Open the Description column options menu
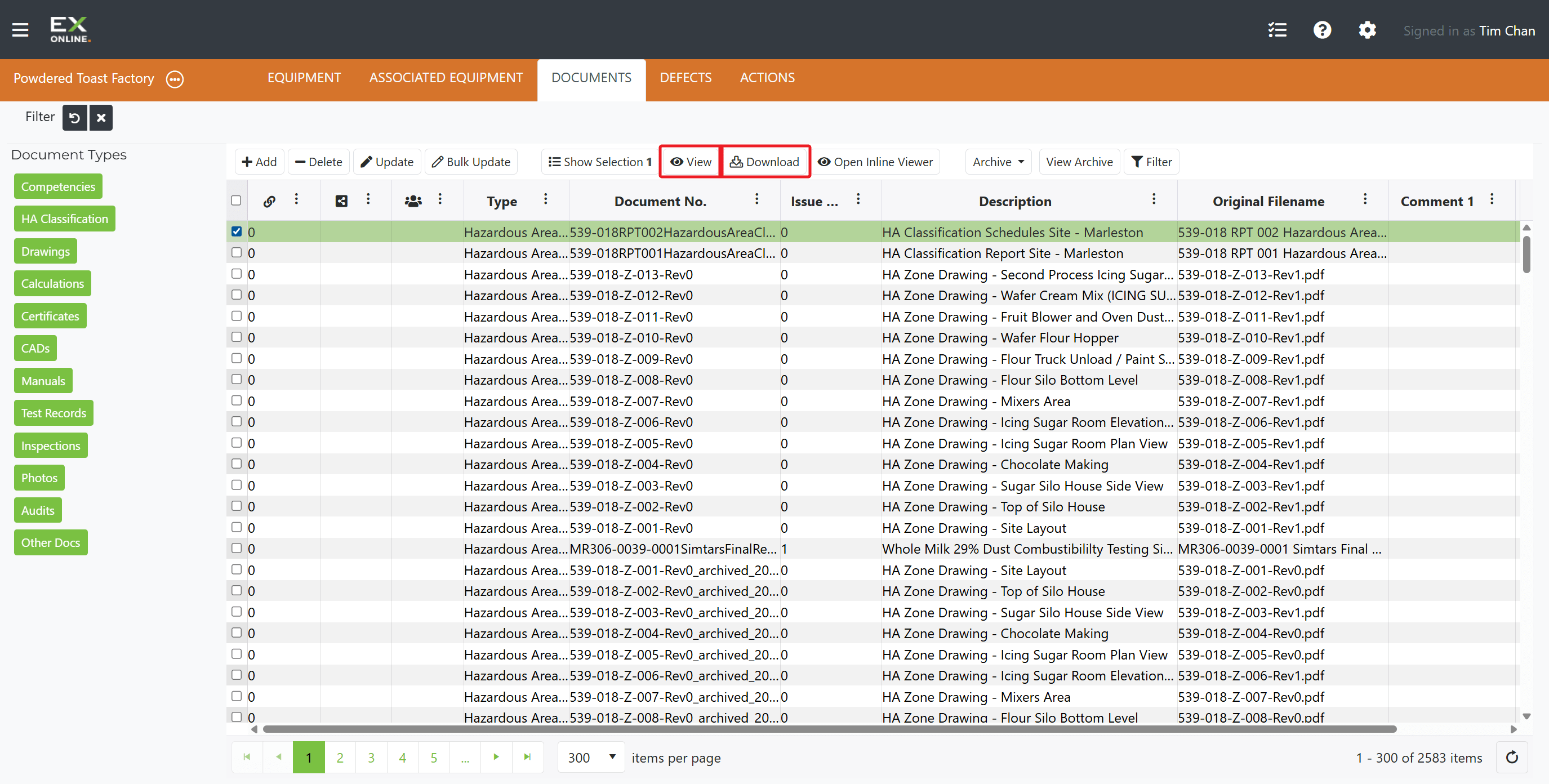The height and width of the screenshot is (784, 1549). [1154, 199]
